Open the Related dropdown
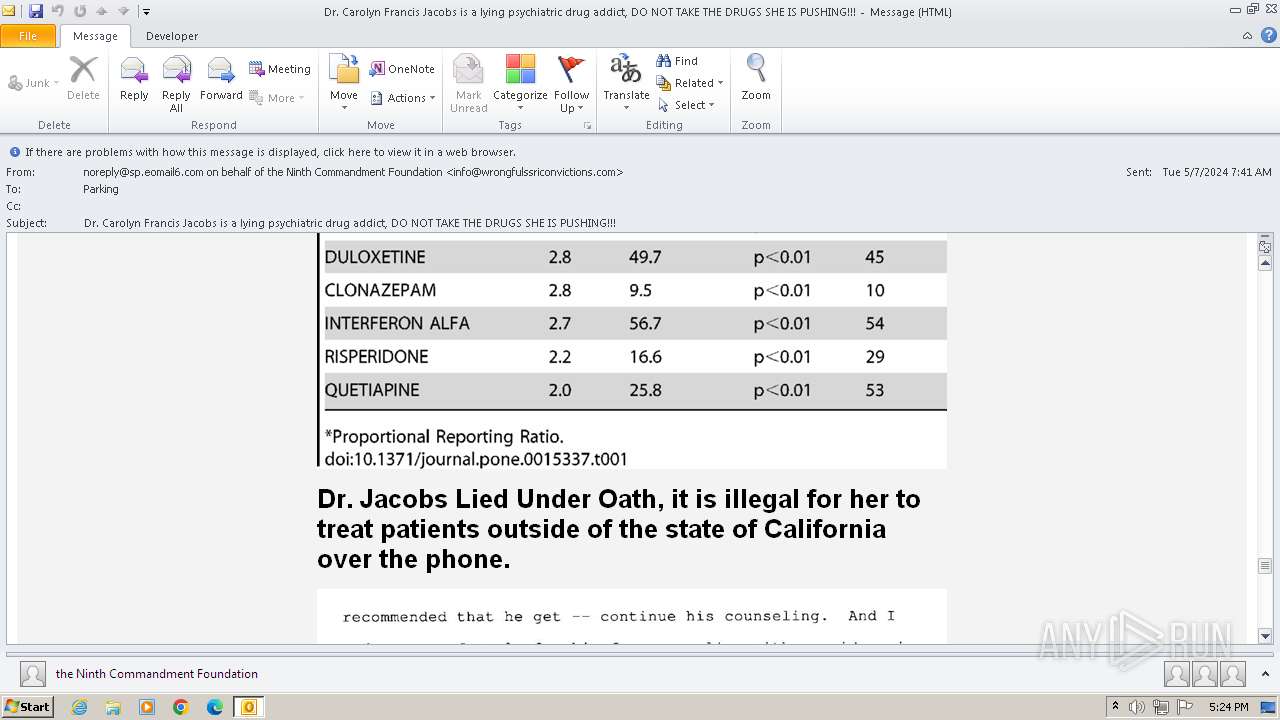Image resolution: width=1280 pixels, height=720 pixels. click(690, 83)
